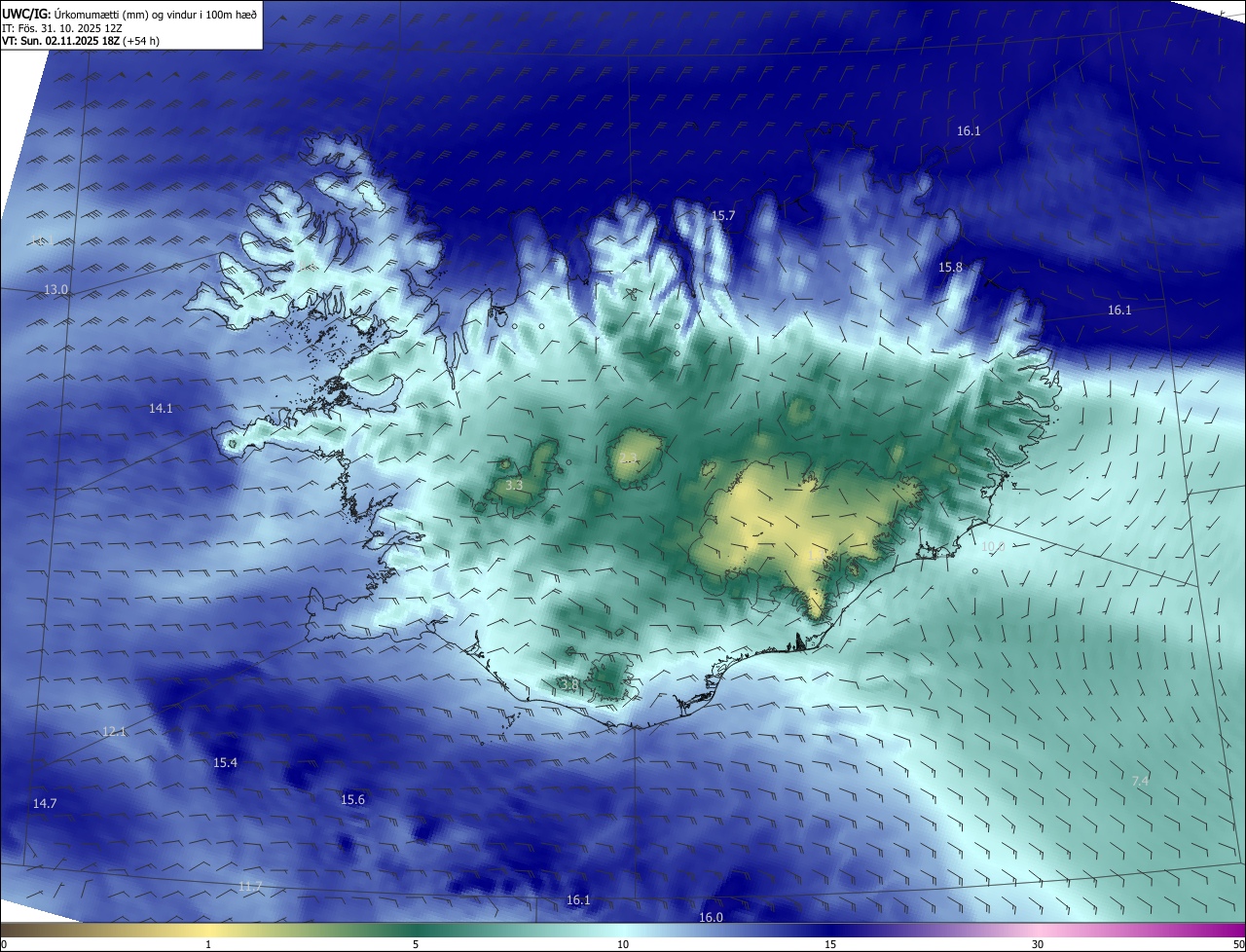Select the 'Úrkomumætti (mm) og vindur' title text

coord(127,14)
